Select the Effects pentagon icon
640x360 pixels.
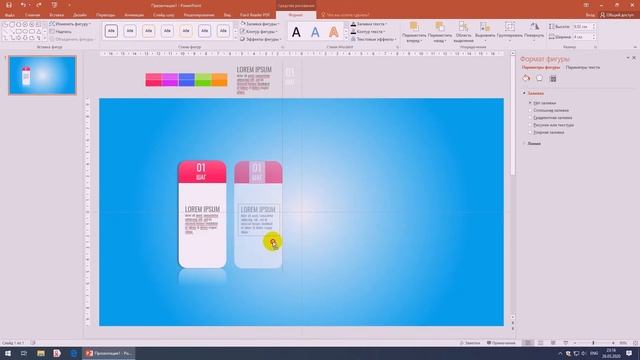(540, 78)
